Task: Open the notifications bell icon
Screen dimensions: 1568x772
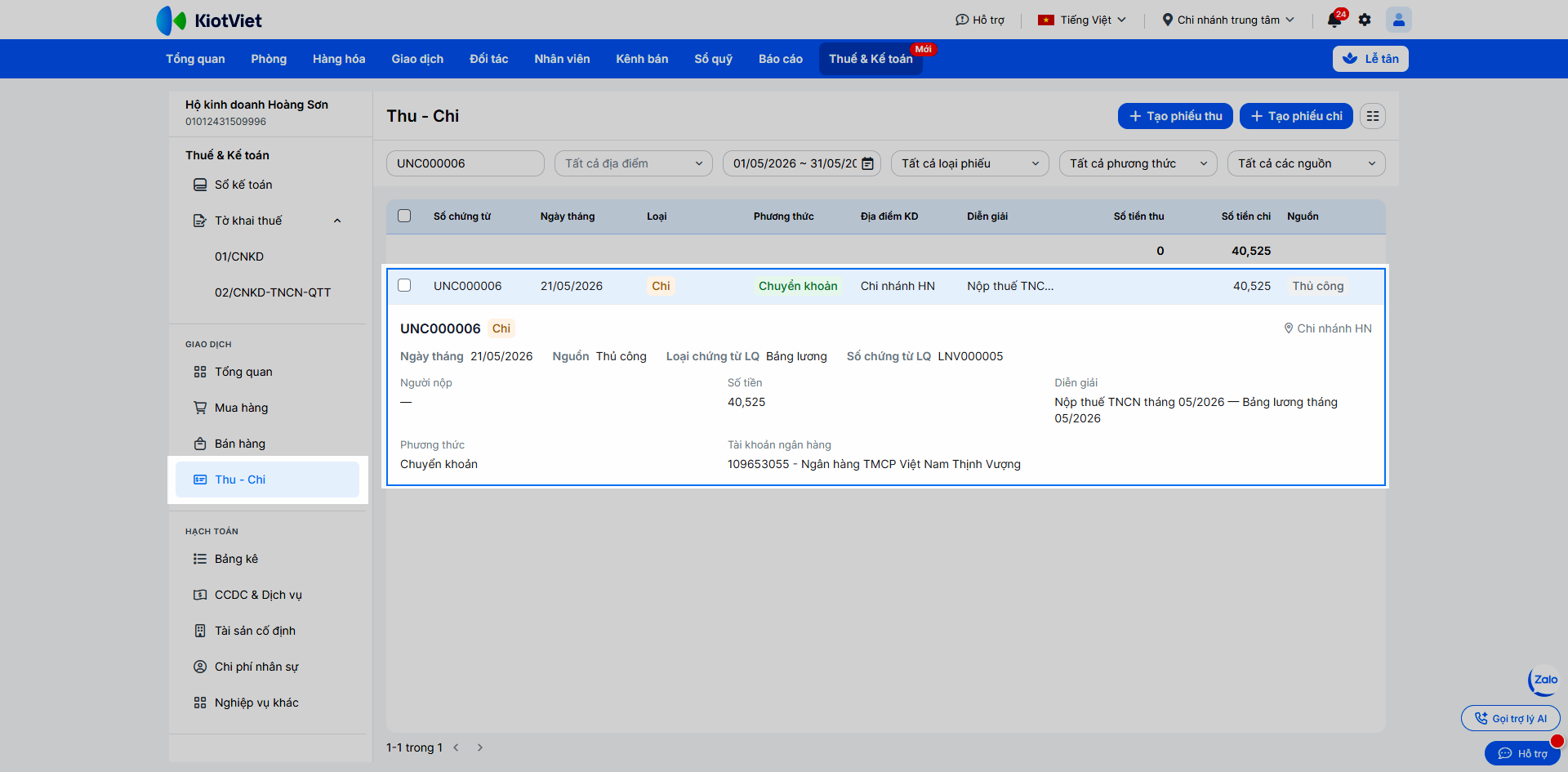Action: point(1334,20)
